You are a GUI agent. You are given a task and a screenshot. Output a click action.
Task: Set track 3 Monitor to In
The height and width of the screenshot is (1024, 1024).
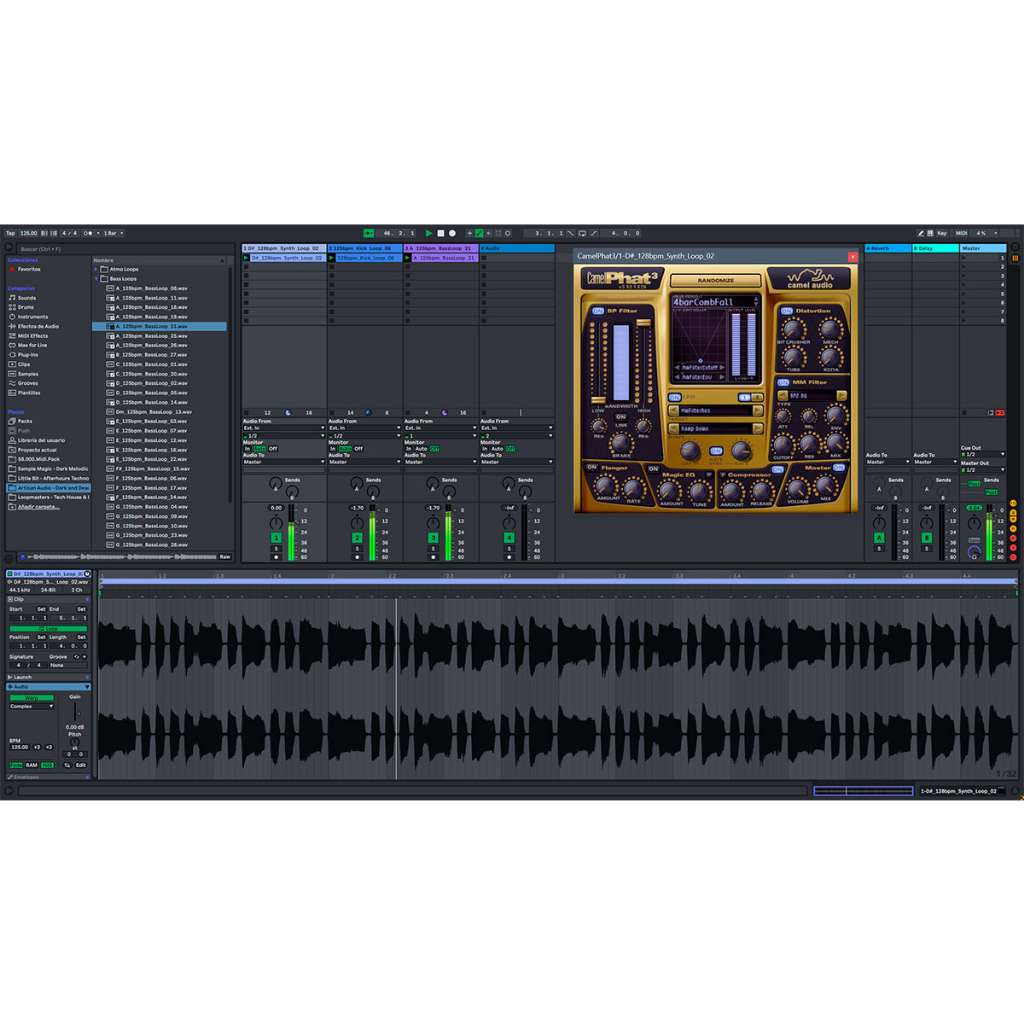(x=409, y=449)
